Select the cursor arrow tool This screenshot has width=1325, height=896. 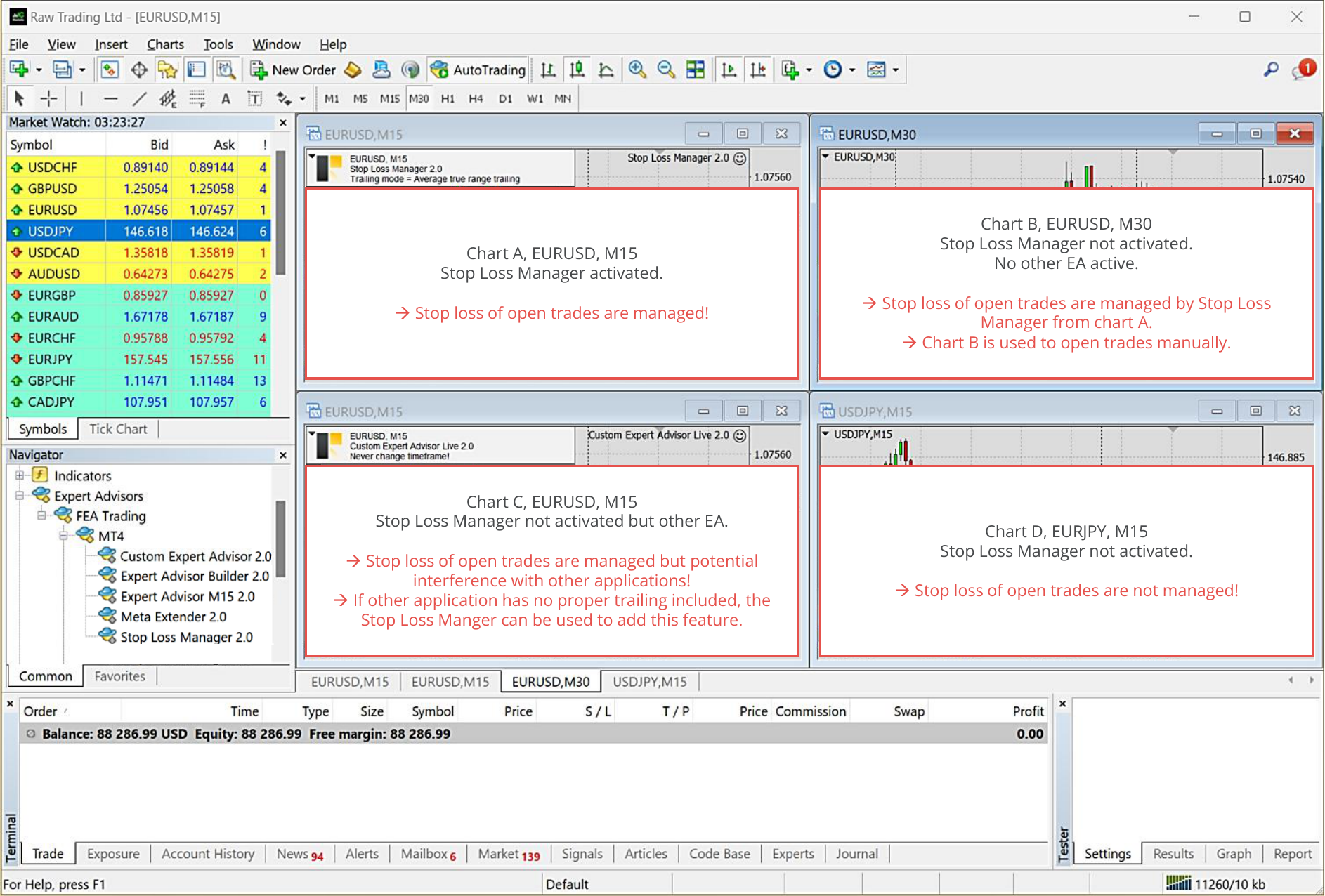(x=20, y=98)
